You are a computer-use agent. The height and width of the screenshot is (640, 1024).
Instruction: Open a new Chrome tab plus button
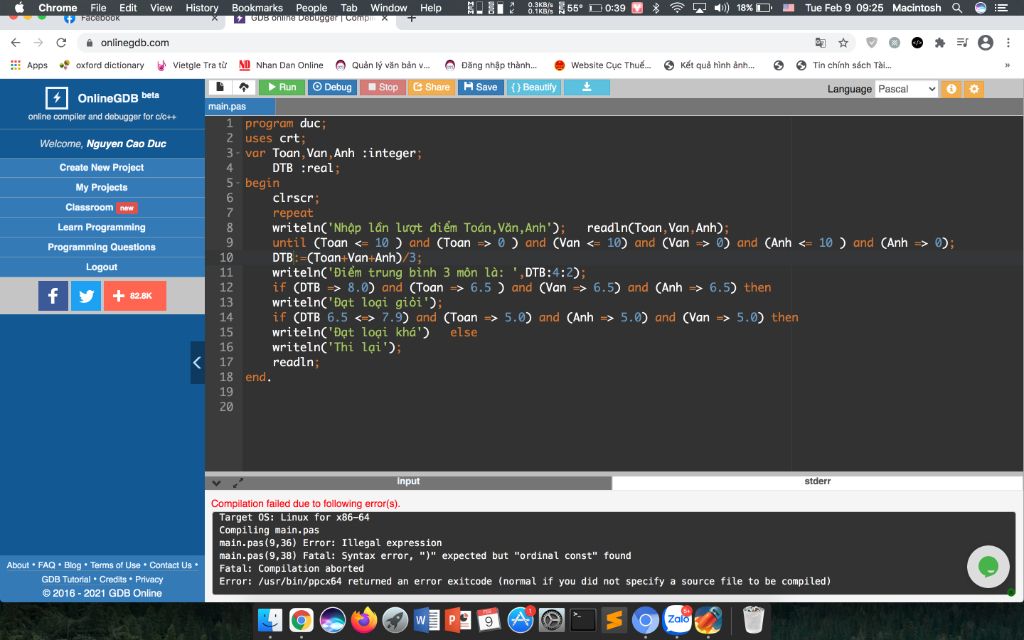pyautogui.click(x=411, y=19)
